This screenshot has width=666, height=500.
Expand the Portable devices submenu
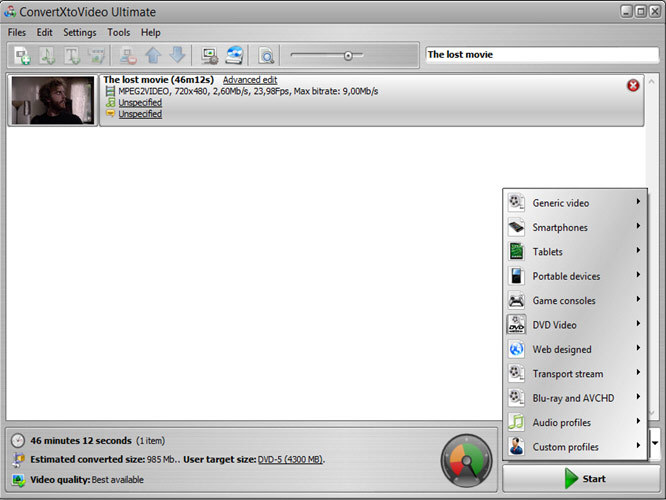(575, 276)
